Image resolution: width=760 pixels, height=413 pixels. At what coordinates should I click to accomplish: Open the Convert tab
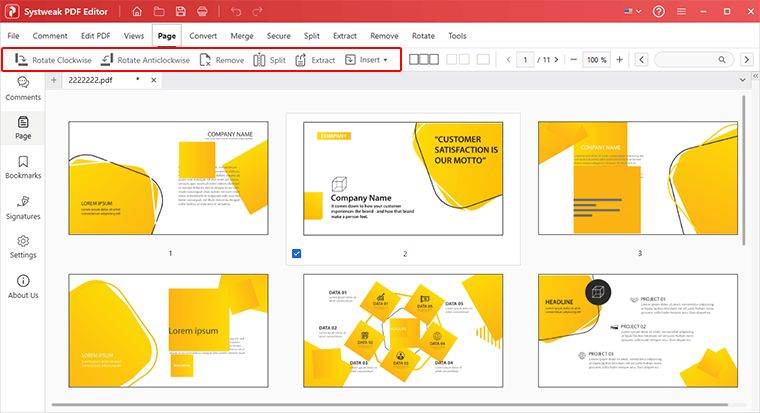pos(203,36)
